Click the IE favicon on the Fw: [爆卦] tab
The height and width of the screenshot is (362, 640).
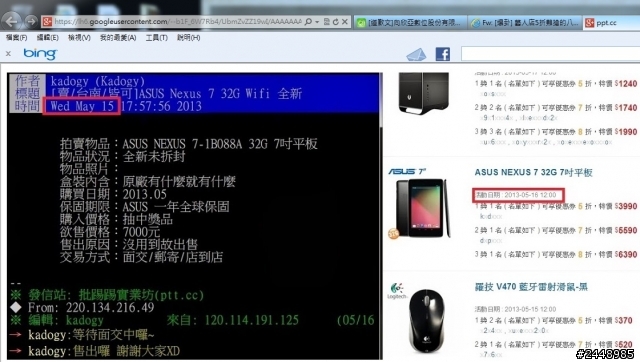click(x=476, y=23)
